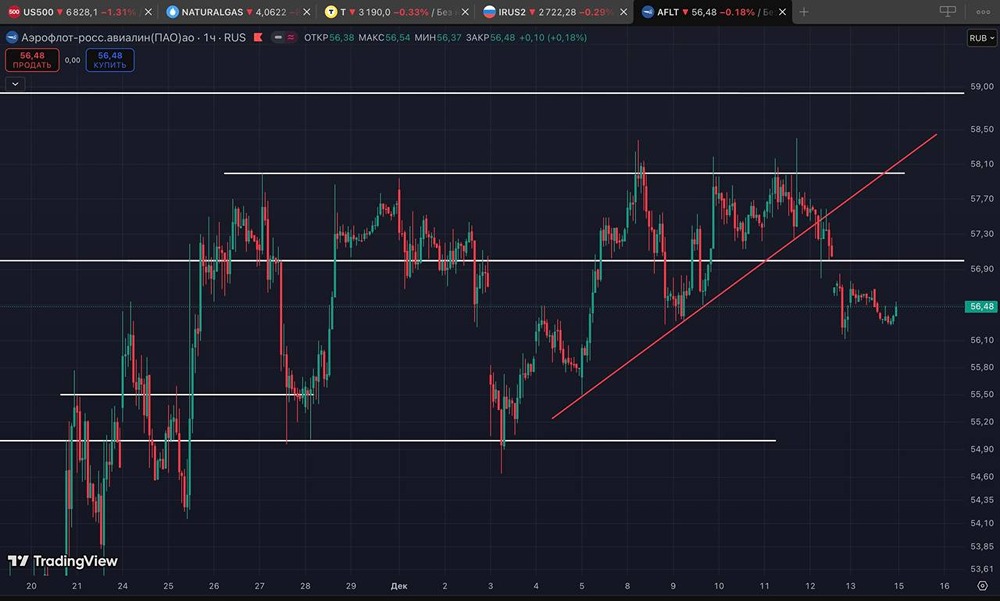Click the 56,48 ПРОДАТЬ sell button
This screenshot has width=1000, height=601.
point(32,60)
